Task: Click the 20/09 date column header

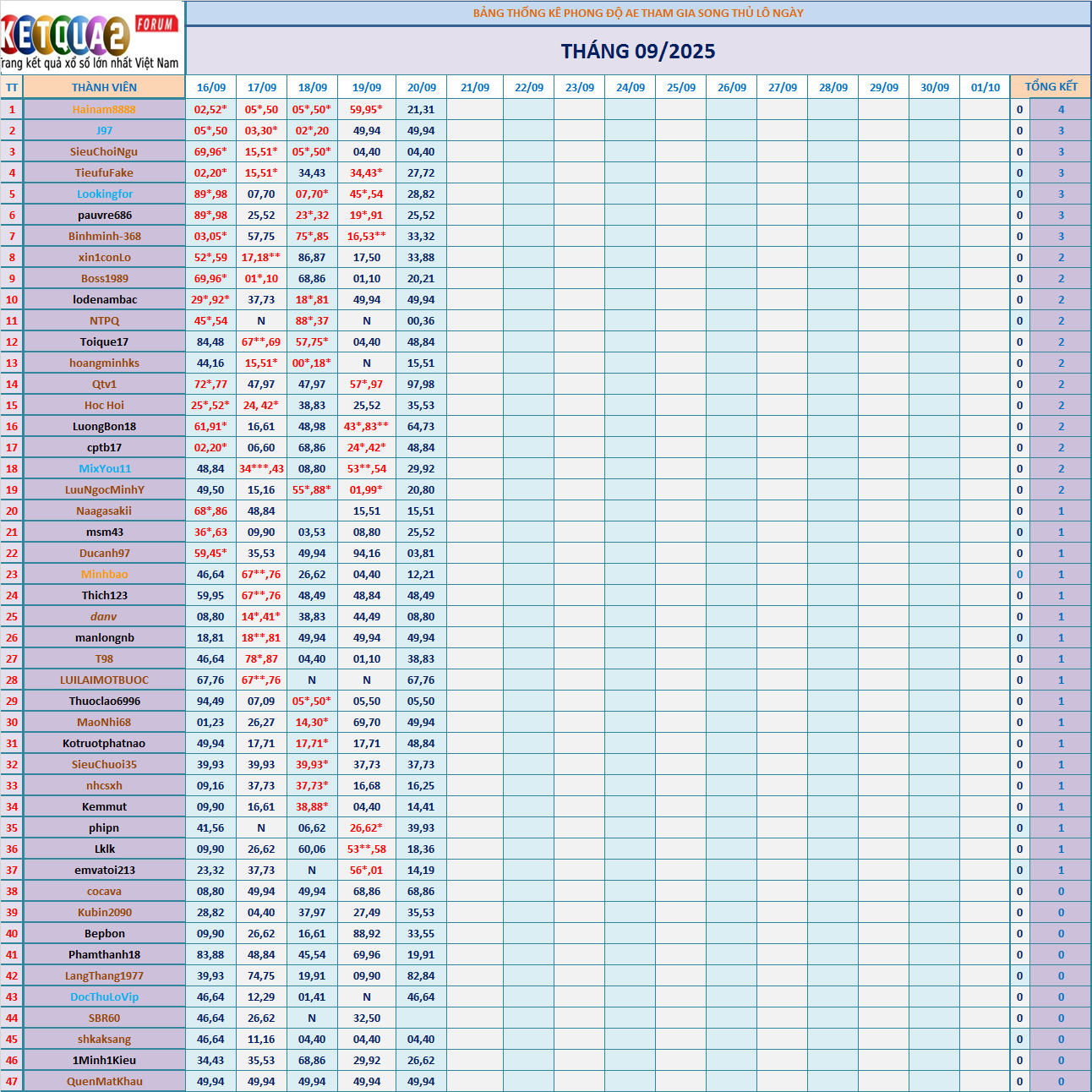Action: pyautogui.click(x=421, y=87)
